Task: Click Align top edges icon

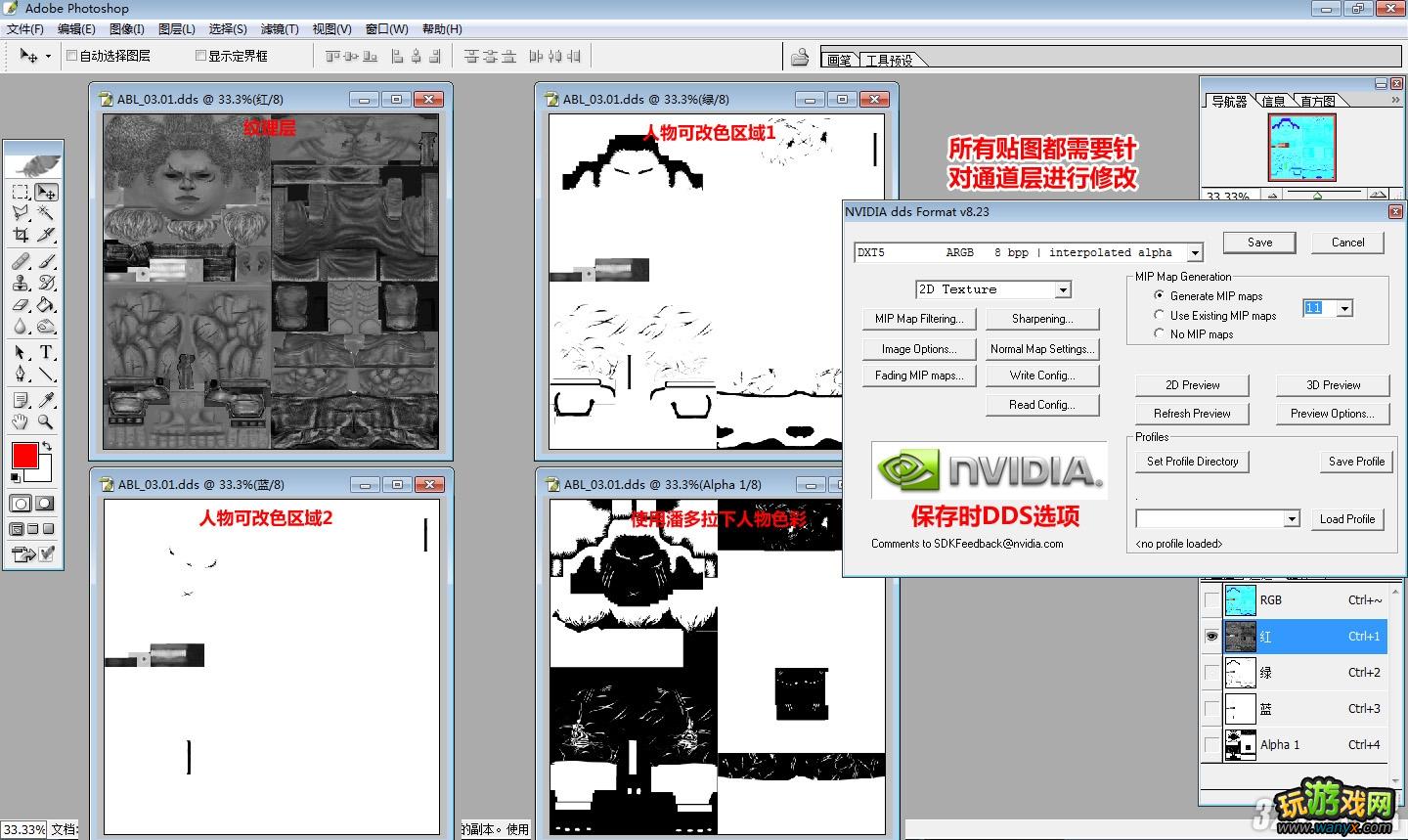Action: (x=334, y=57)
